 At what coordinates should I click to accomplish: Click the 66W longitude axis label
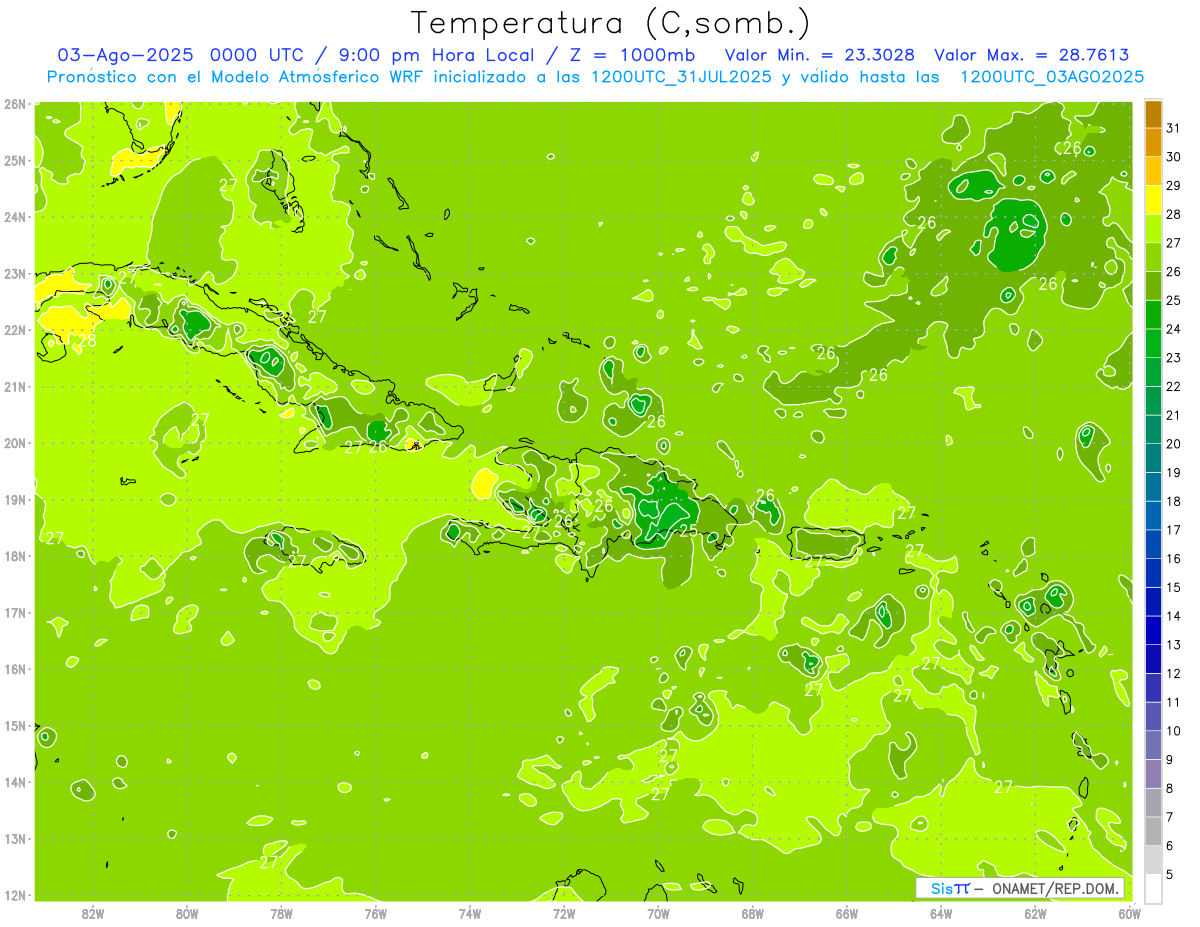[847, 914]
